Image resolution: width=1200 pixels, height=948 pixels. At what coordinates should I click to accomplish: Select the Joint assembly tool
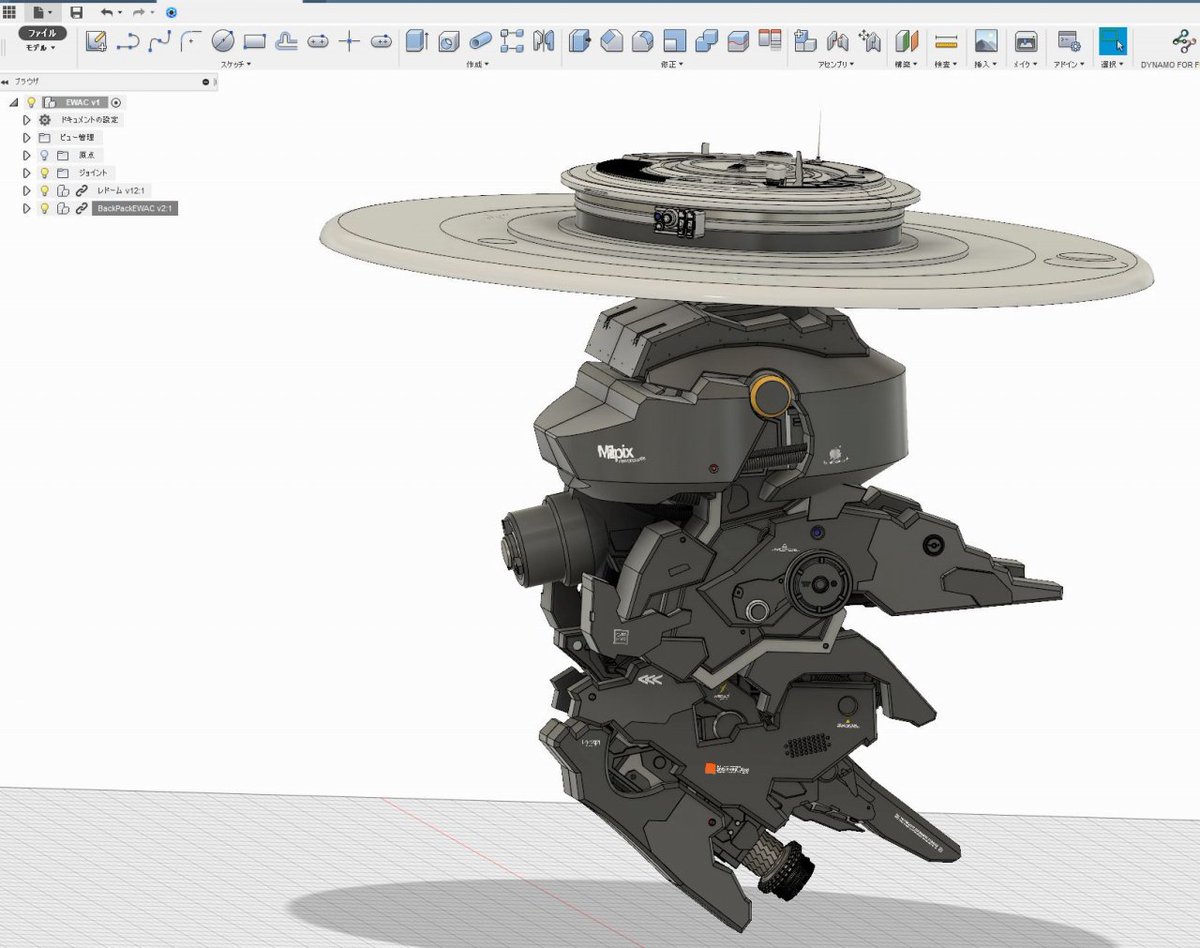click(838, 41)
